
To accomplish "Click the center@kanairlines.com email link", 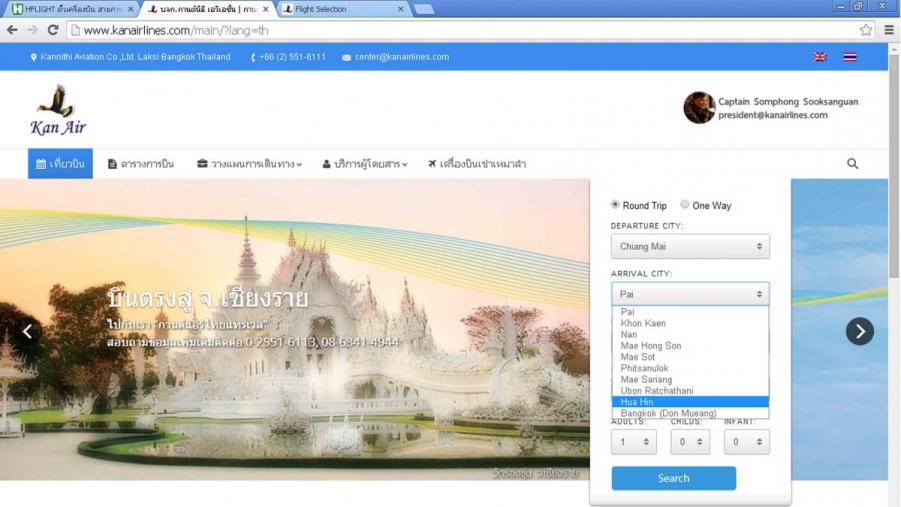I will (x=401, y=57).
